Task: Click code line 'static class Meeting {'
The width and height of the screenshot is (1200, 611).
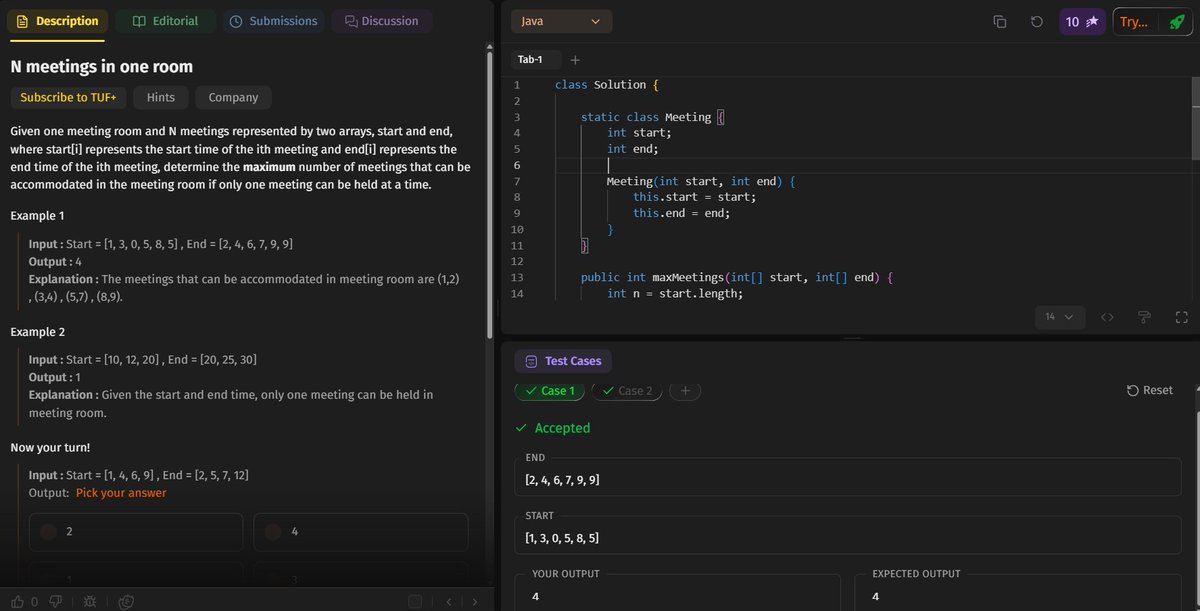Action: pyautogui.click(x=653, y=117)
